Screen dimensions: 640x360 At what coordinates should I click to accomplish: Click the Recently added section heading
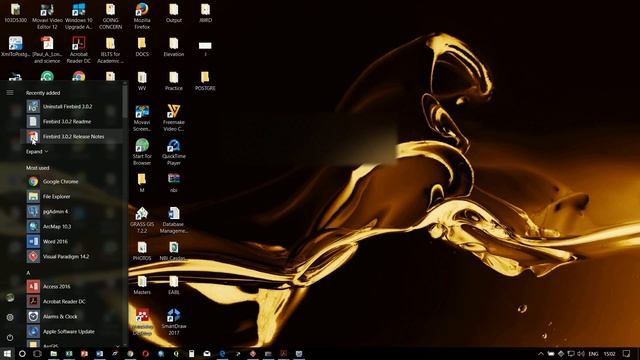coord(43,93)
